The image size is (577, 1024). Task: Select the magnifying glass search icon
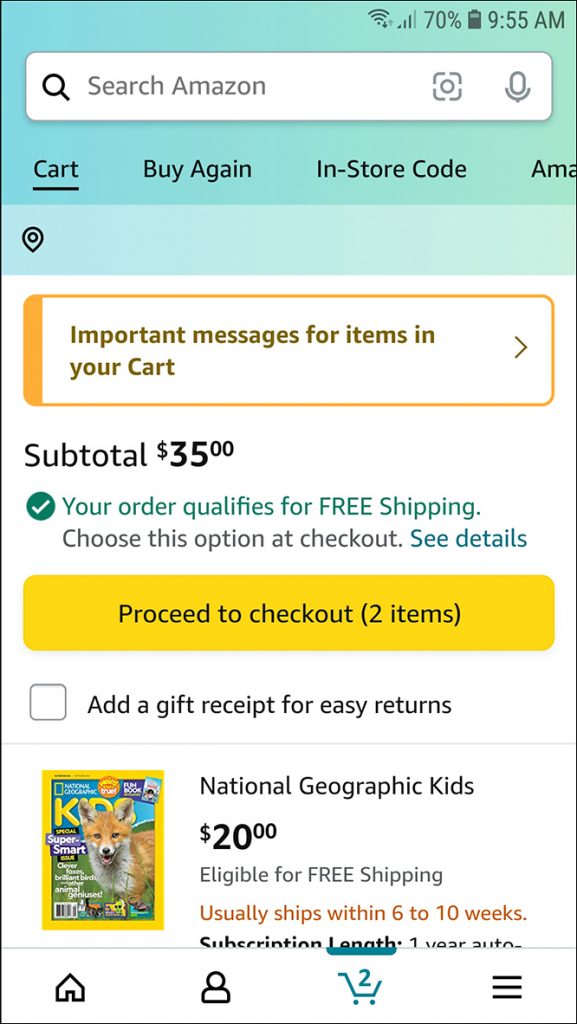55,86
